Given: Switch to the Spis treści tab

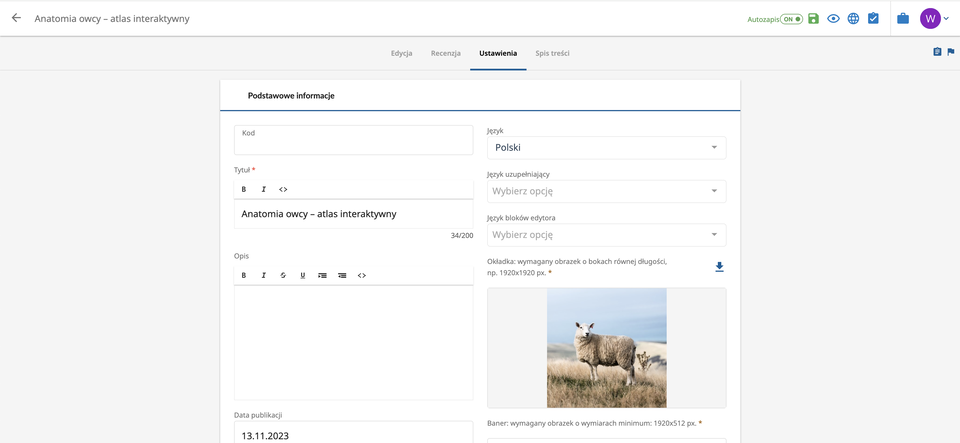Looking at the screenshot, I should 552,53.
